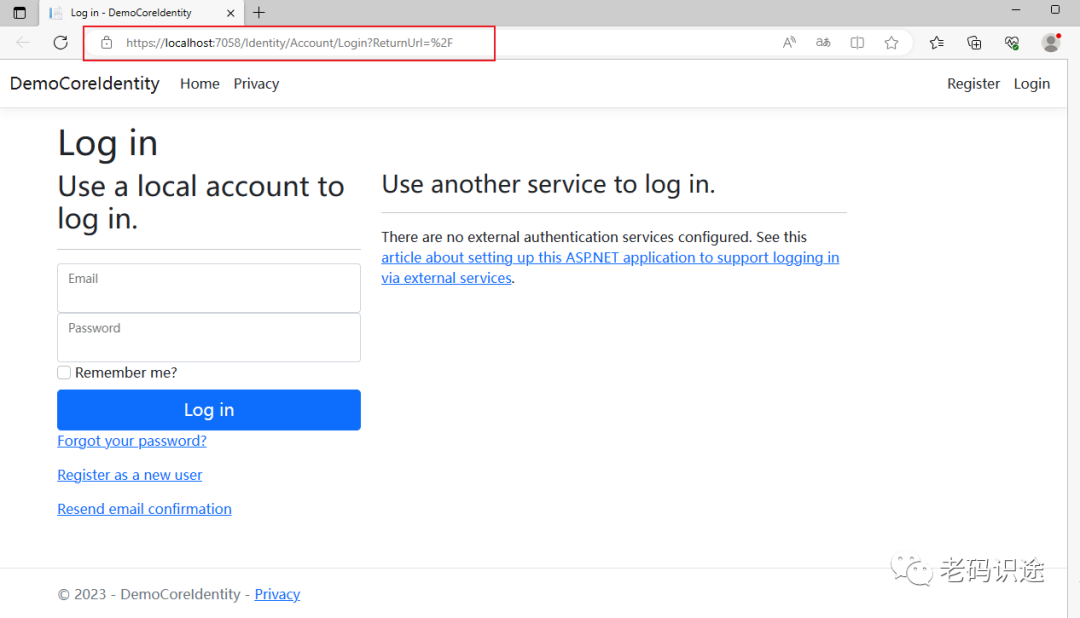Open the Collections icon

[974, 43]
